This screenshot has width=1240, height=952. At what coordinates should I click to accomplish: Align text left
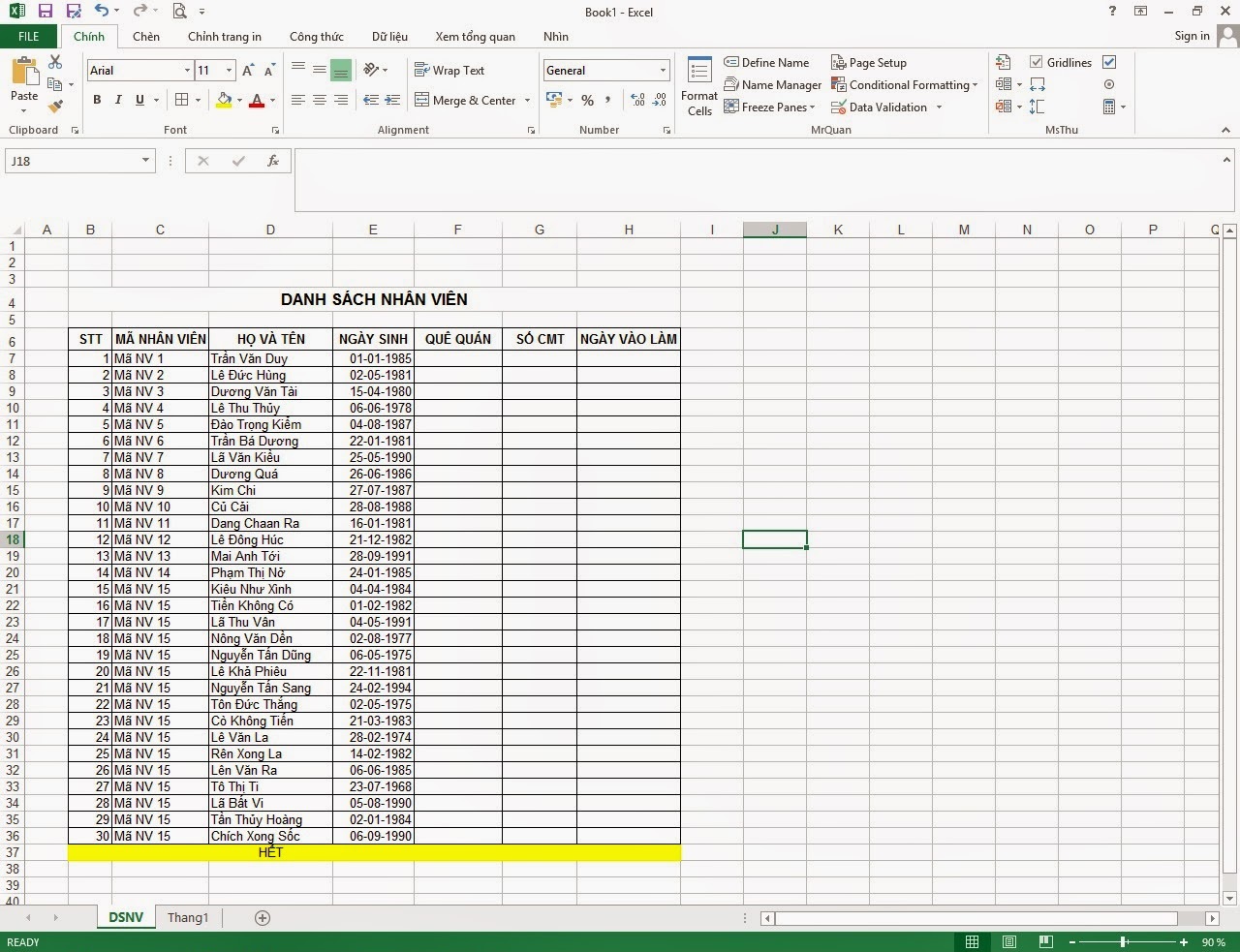coord(298,100)
